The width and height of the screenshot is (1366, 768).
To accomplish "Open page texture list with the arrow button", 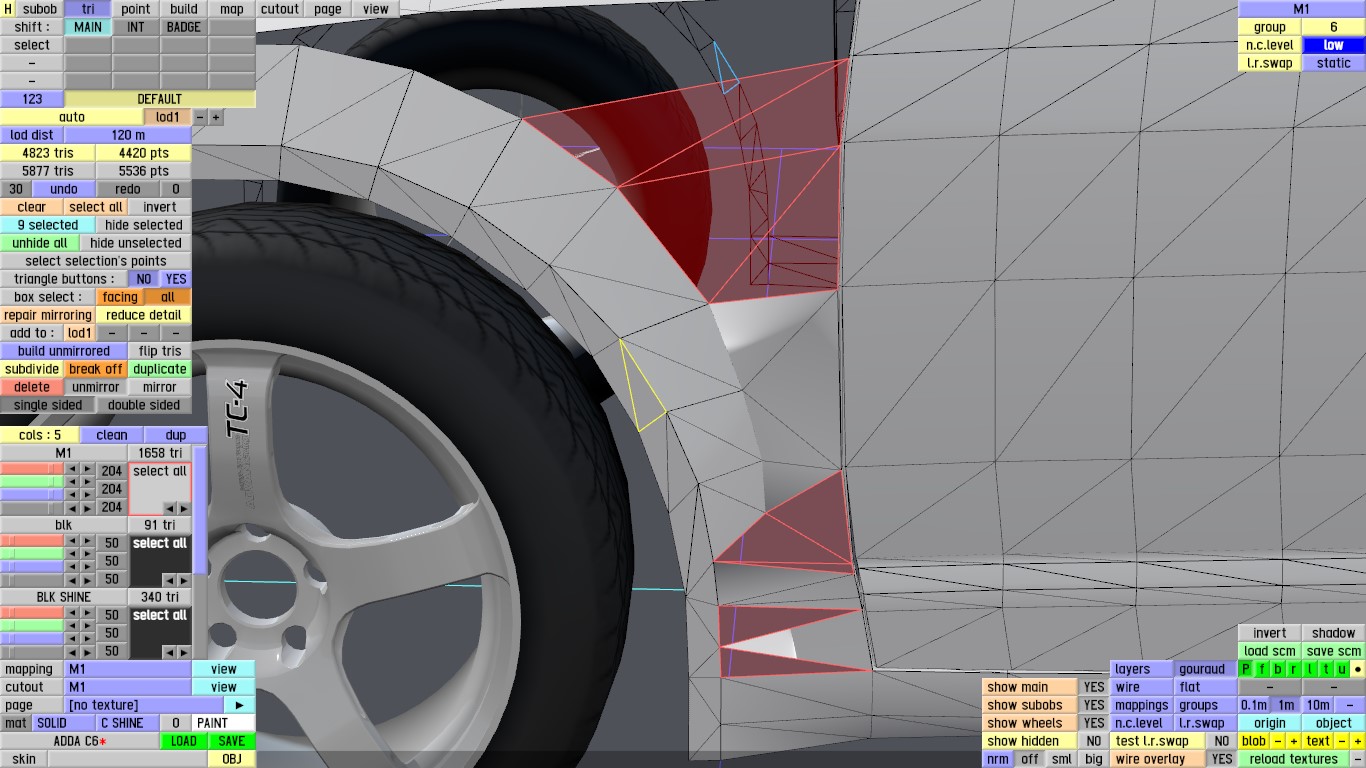I will coord(239,705).
